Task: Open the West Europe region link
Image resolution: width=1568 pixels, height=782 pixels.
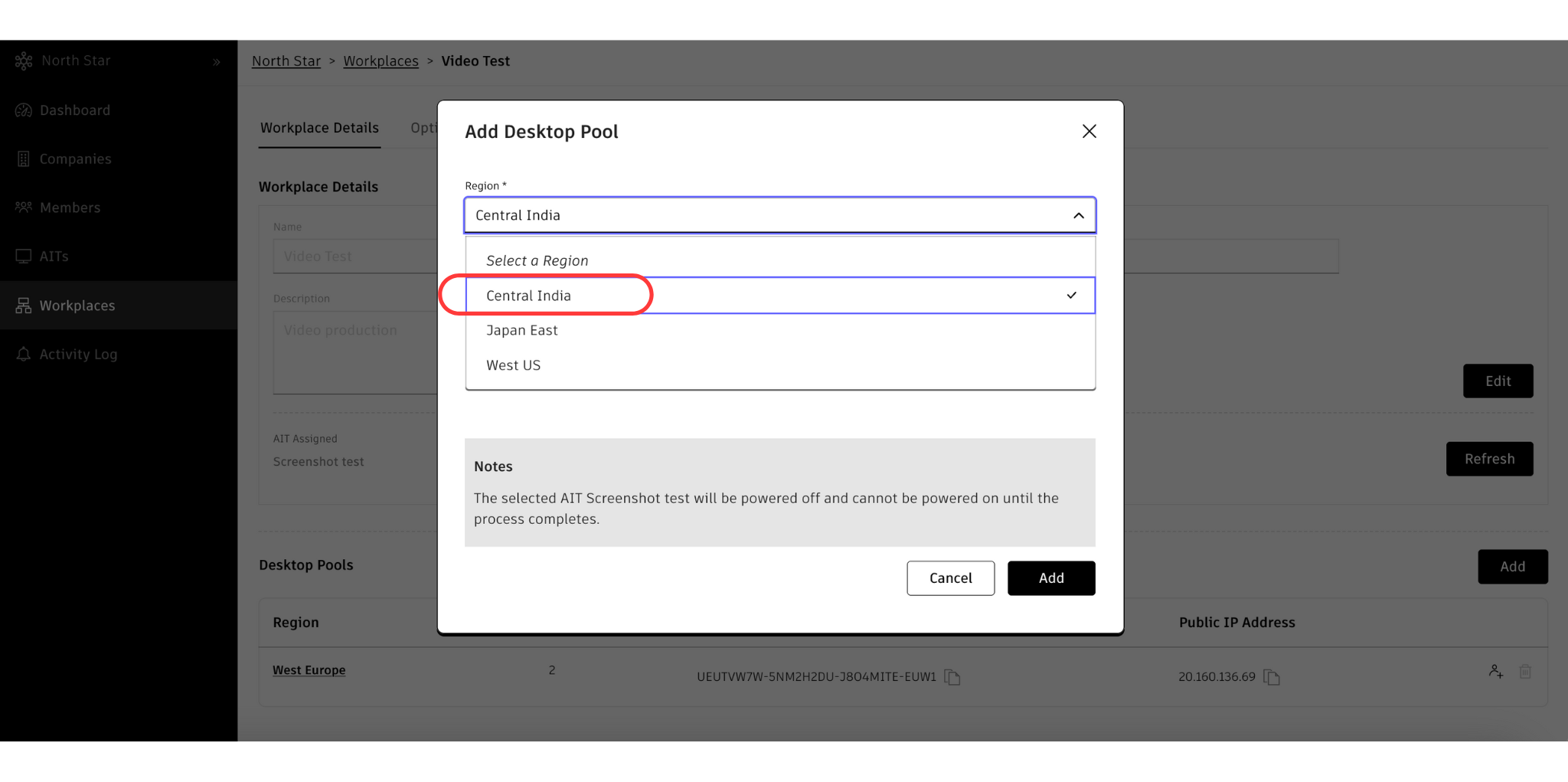Action: click(309, 670)
